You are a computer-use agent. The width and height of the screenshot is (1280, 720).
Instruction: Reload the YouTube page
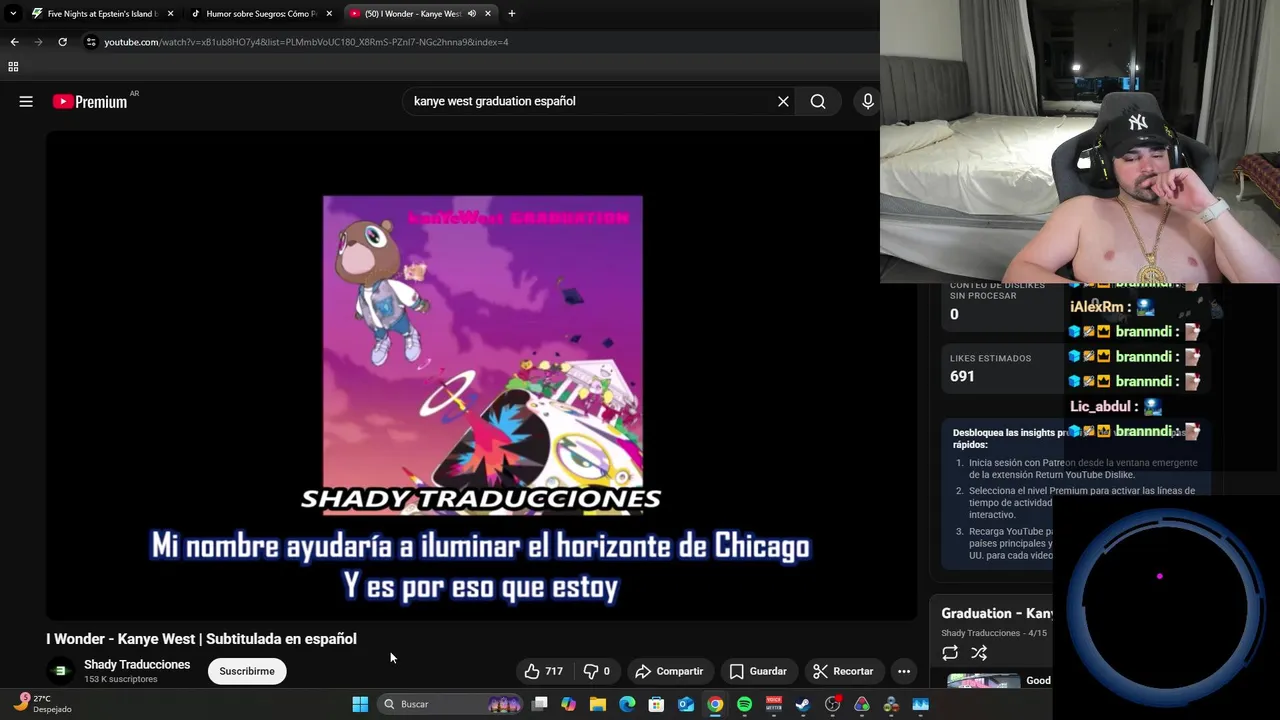click(x=62, y=42)
